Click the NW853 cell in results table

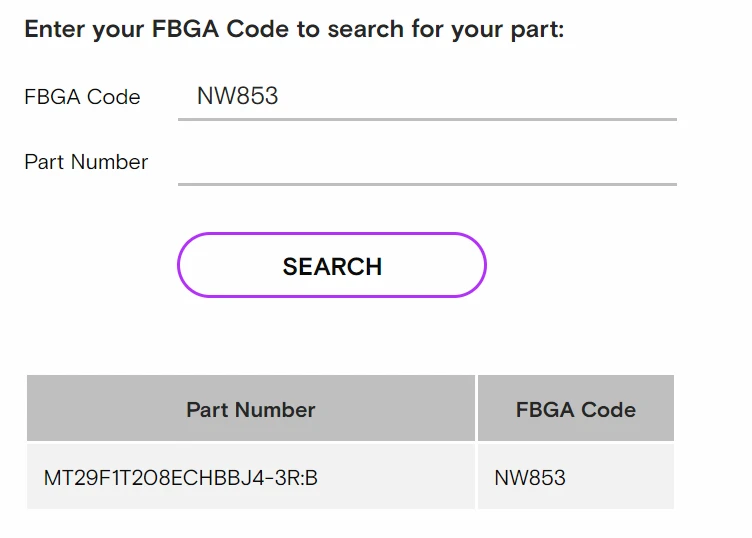pyautogui.click(x=530, y=478)
